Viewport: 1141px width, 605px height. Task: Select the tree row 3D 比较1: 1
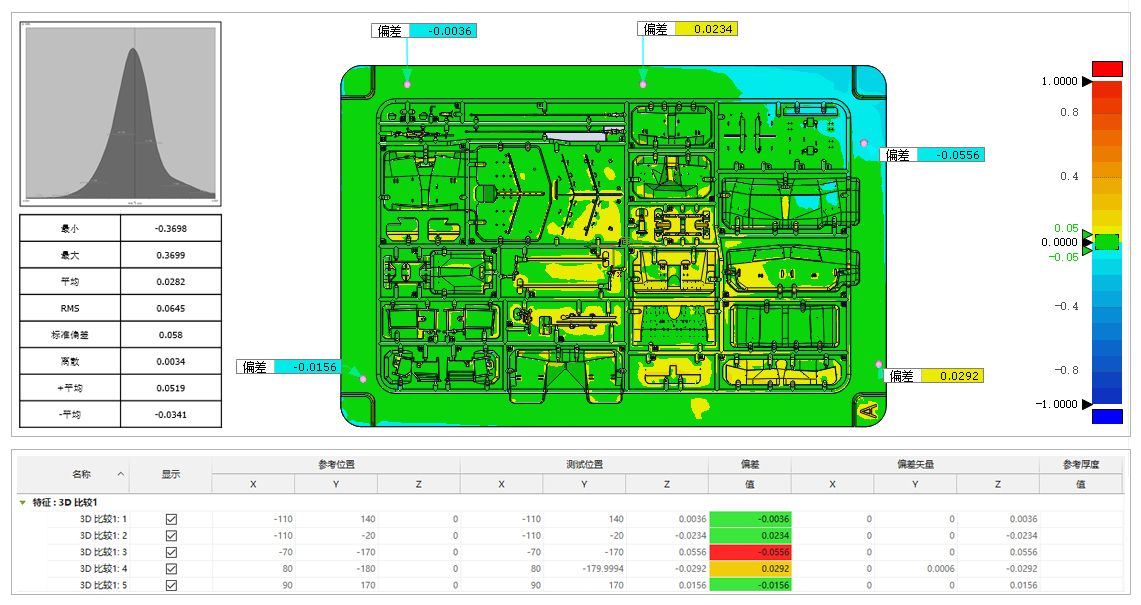pyautogui.click(x=103, y=519)
